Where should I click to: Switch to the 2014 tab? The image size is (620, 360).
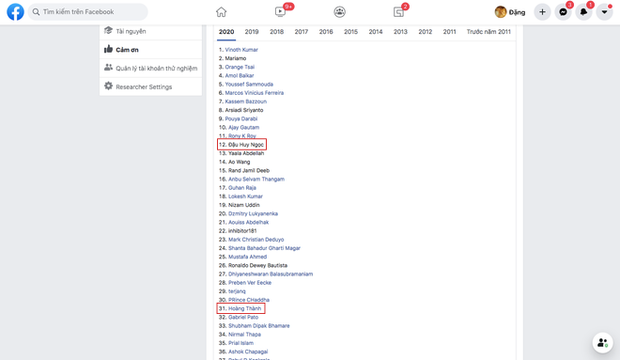click(x=376, y=32)
